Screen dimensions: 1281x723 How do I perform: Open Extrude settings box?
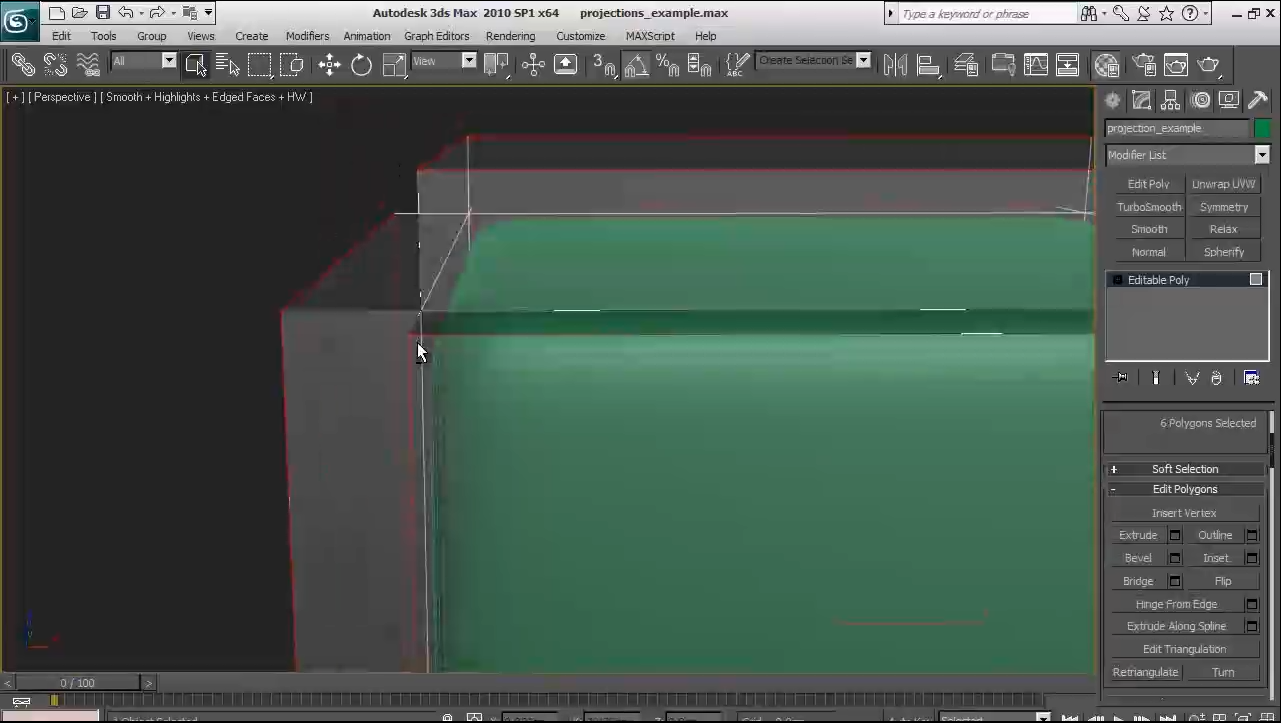point(1175,536)
